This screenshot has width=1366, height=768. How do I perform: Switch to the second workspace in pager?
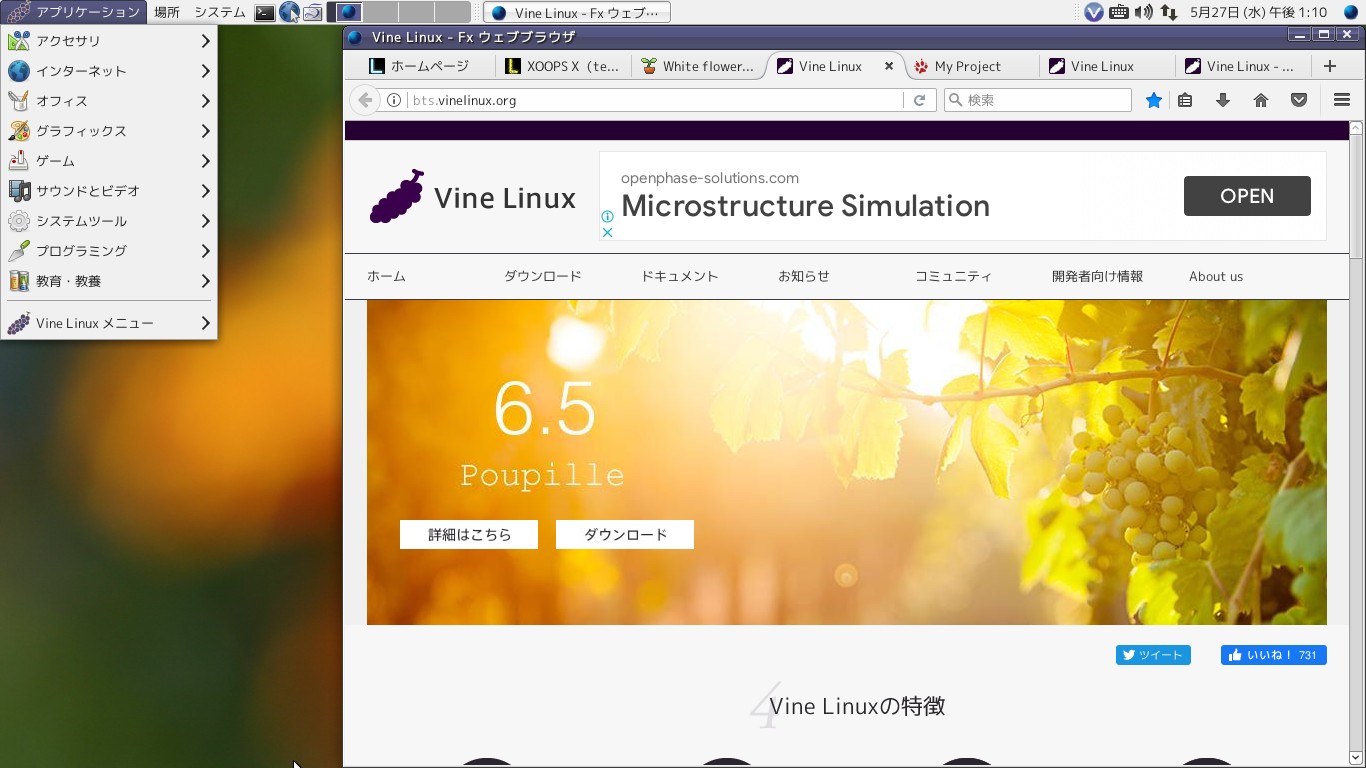click(x=381, y=13)
